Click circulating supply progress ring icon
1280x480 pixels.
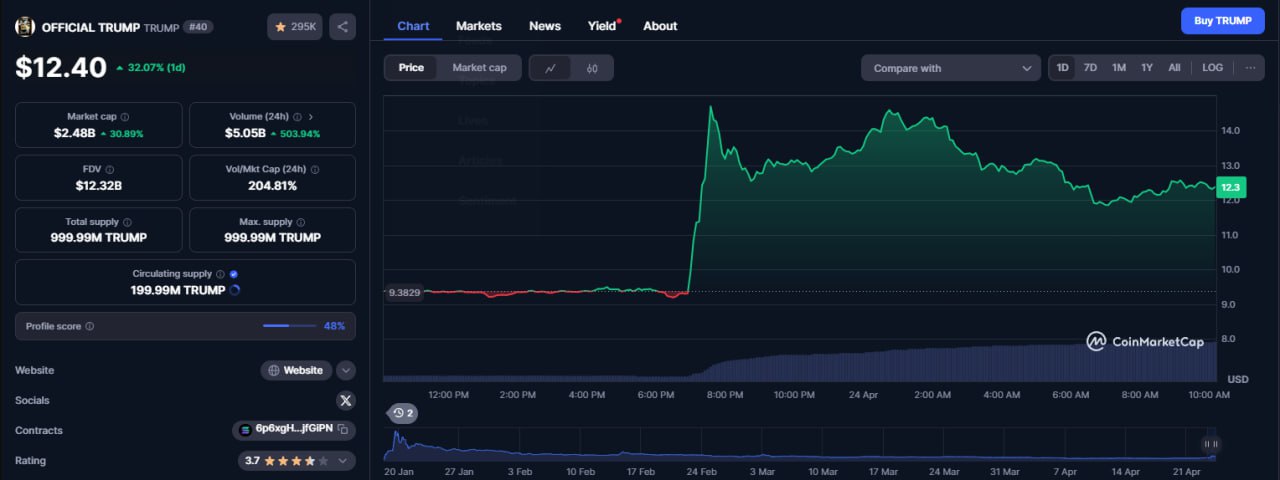click(x=235, y=291)
